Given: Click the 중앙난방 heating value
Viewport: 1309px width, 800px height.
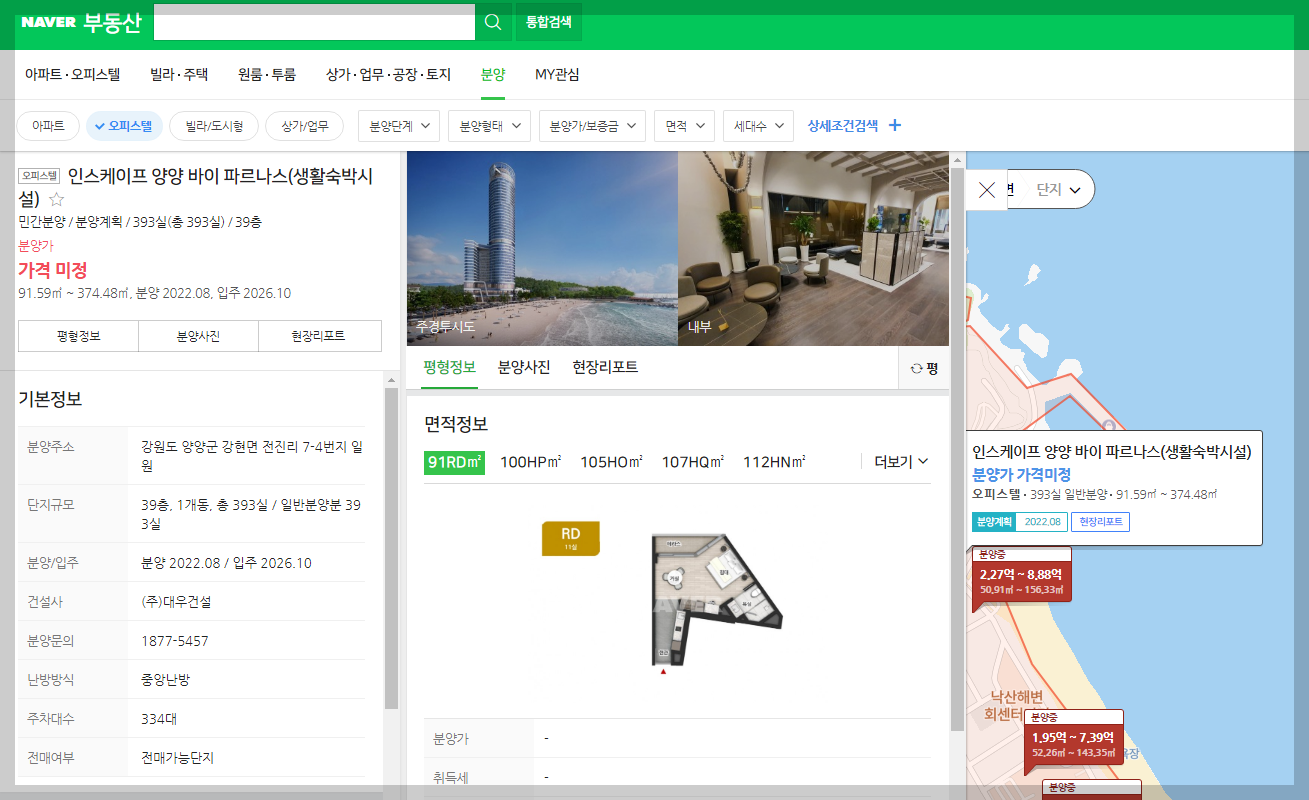Looking at the screenshot, I should tap(165, 680).
